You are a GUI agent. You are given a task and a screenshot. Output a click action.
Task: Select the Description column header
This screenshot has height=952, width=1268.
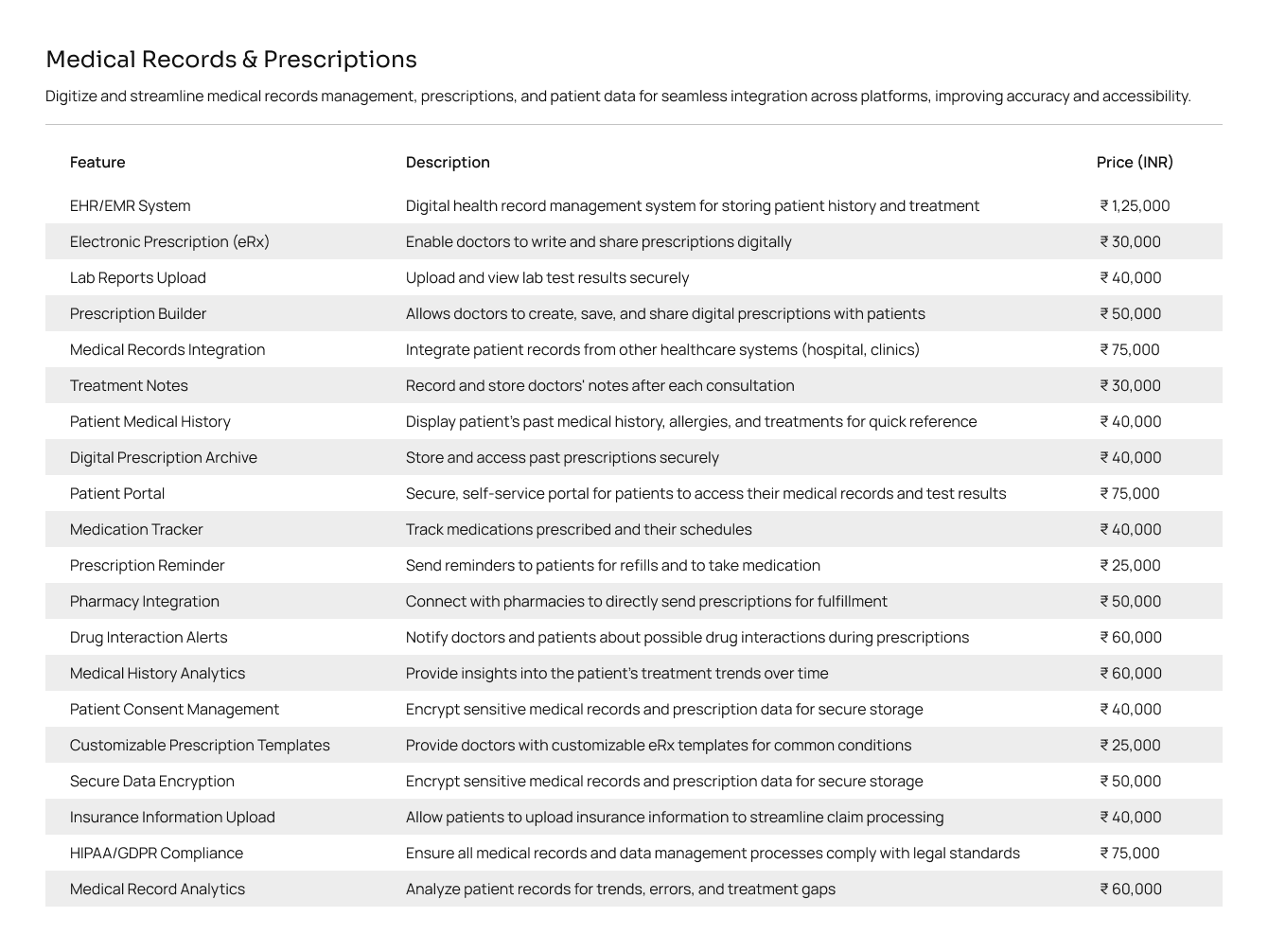pyautogui.click(x=448, y=162)
